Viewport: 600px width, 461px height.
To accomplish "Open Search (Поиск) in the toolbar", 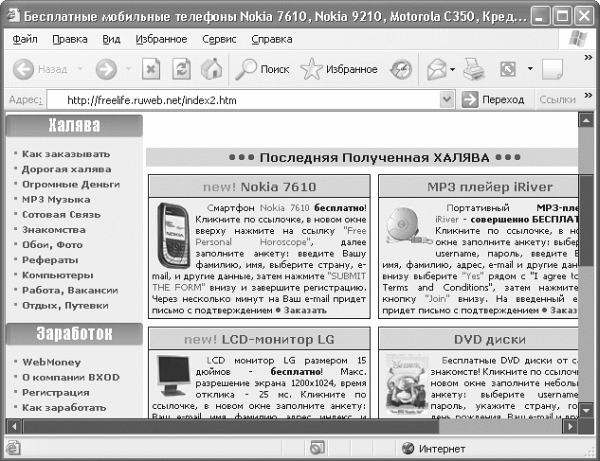I will click(262, 69).
